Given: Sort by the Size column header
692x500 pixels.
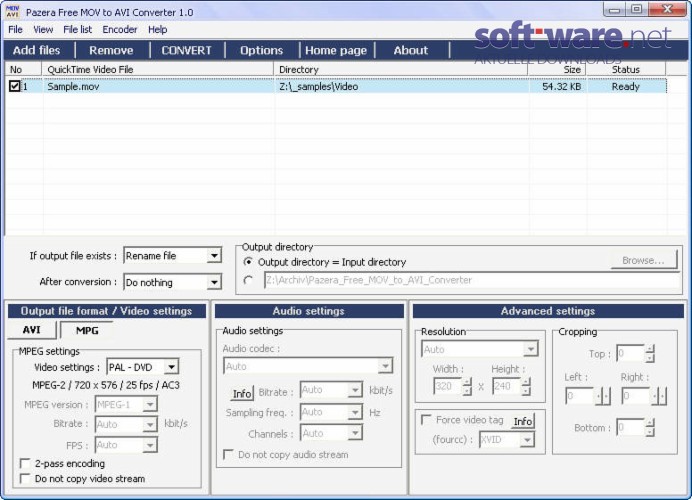Looking at the screenshot, I should coord(557,69).
